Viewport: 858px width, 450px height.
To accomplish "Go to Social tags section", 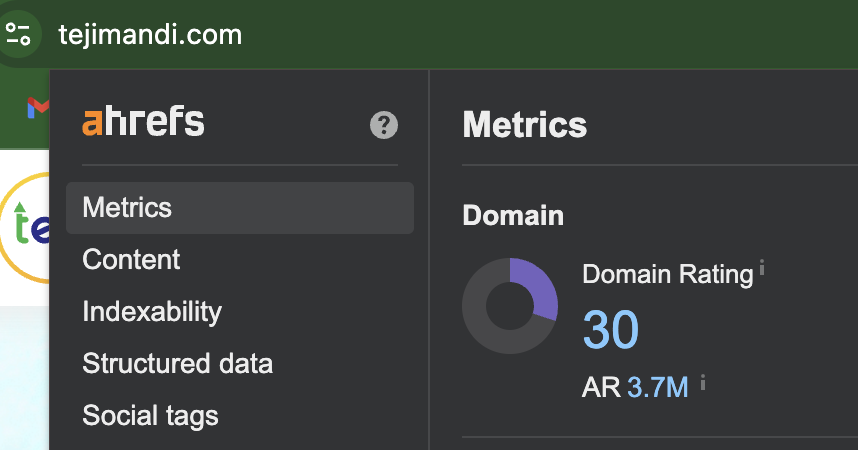I will point(150,416).
